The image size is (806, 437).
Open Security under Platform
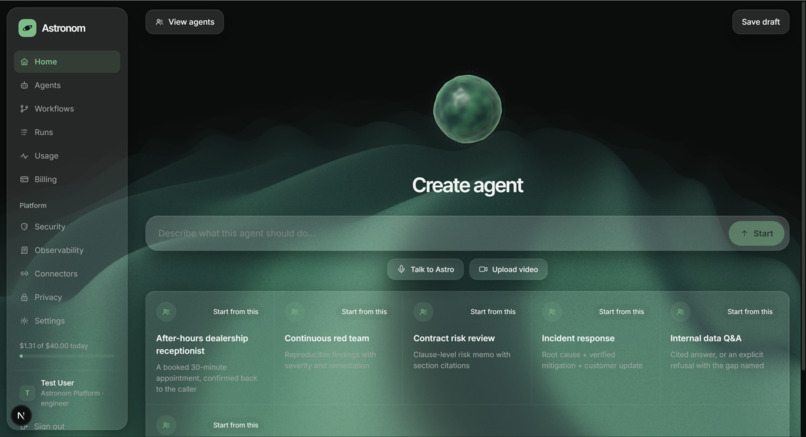point(67,227)
